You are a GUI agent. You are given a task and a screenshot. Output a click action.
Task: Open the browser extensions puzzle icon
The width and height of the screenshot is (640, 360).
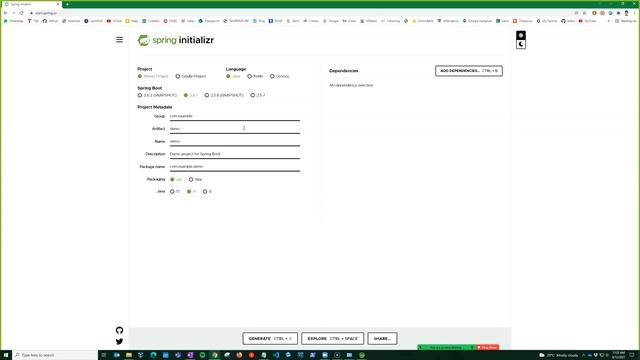coord(618,13)
